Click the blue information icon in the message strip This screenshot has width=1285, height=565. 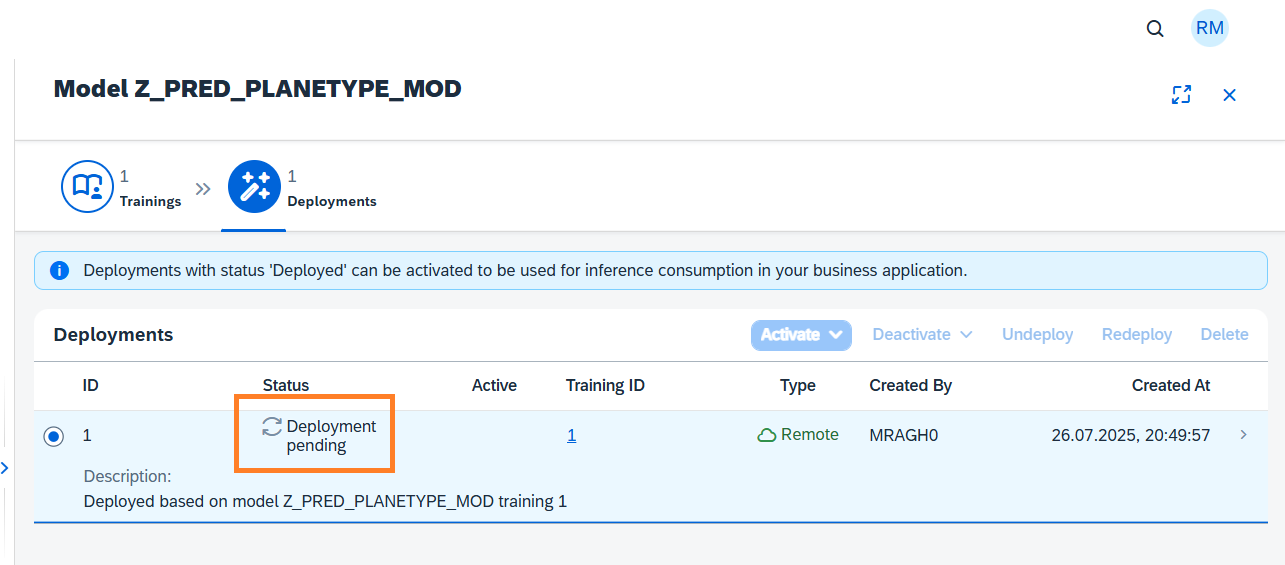pos(60,270)
